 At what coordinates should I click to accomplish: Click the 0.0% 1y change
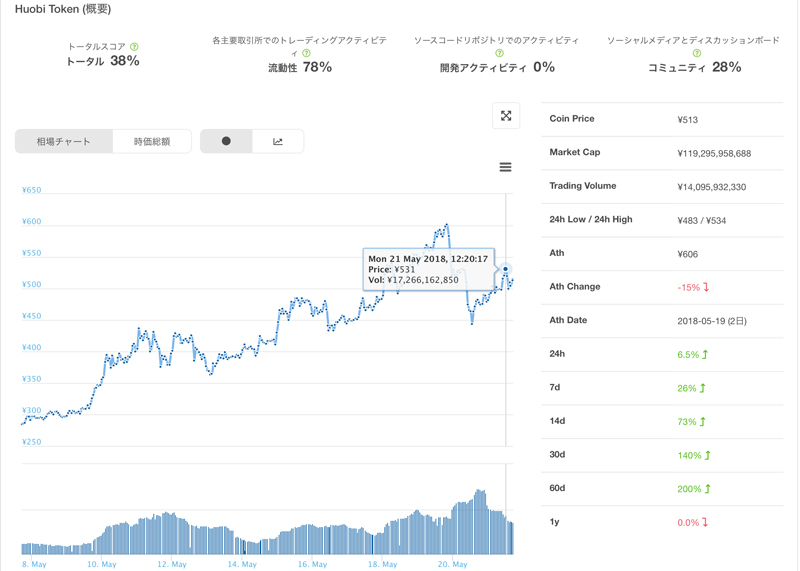pyautogui.click(x=688, y=523)
